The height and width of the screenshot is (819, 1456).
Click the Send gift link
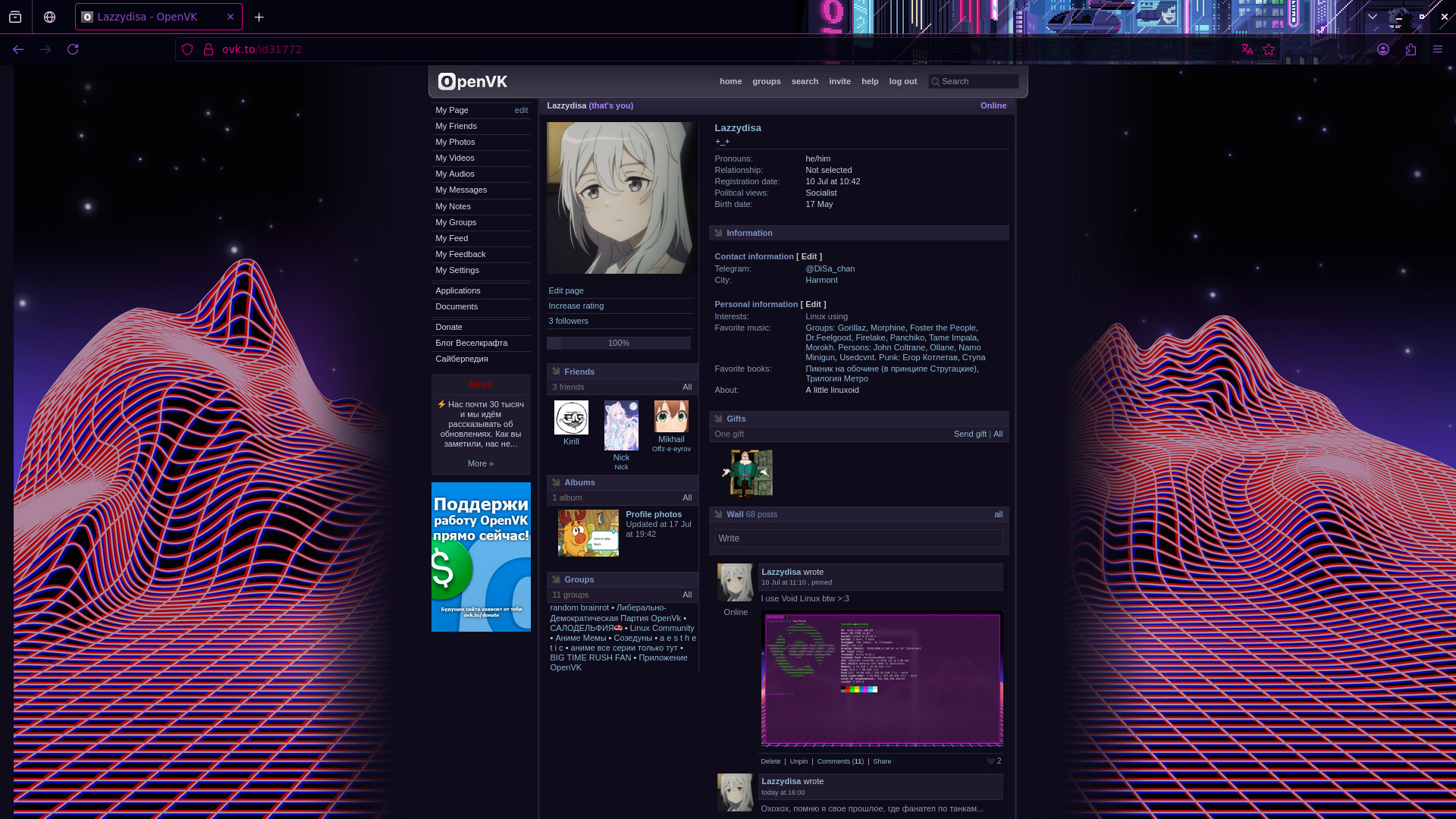coord(970,434)
